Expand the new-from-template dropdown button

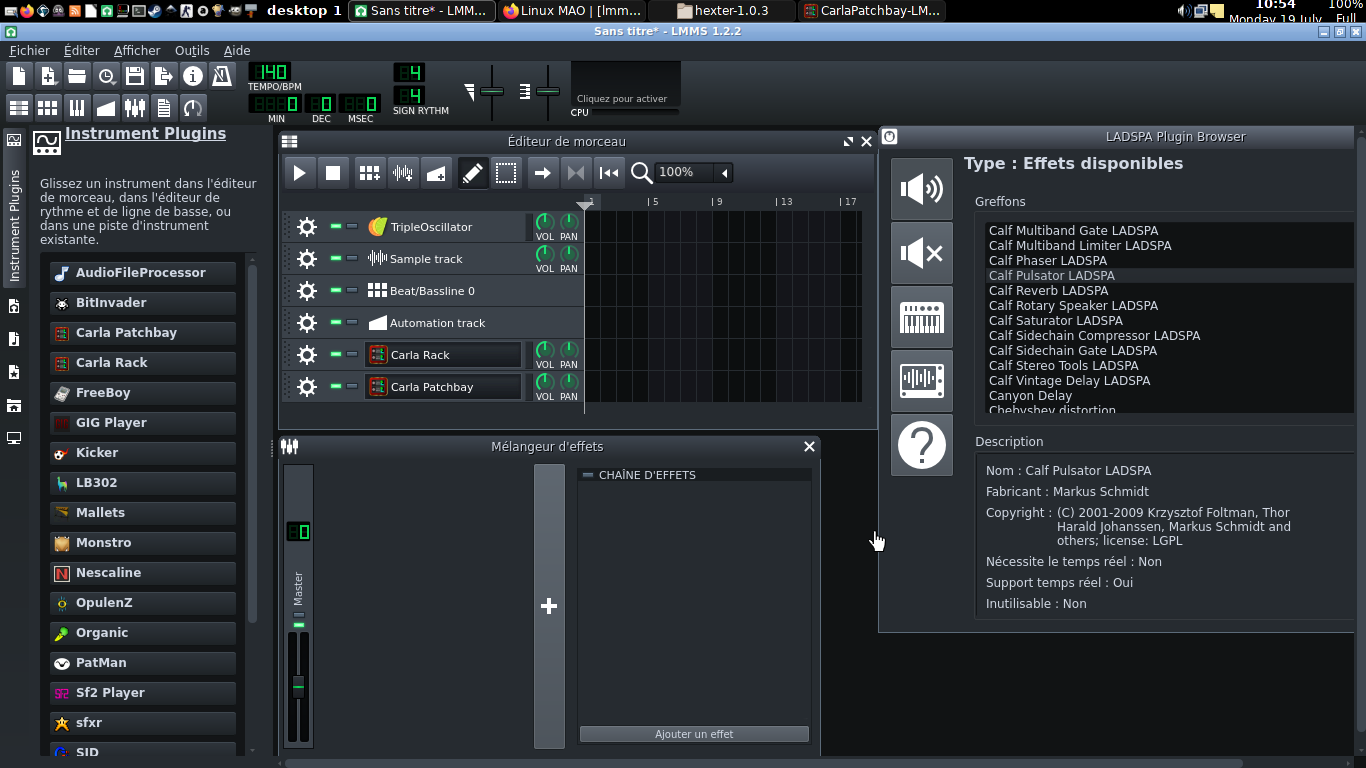pyautogui.click(x=48, y=76)
